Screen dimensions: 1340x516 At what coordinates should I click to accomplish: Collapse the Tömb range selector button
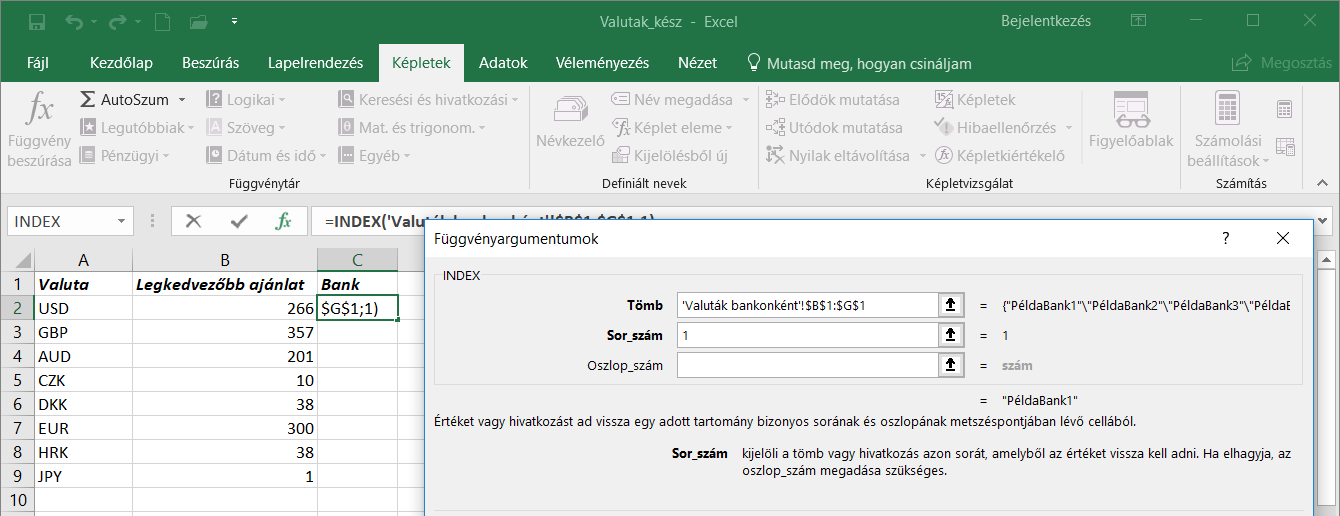point(950,305)
